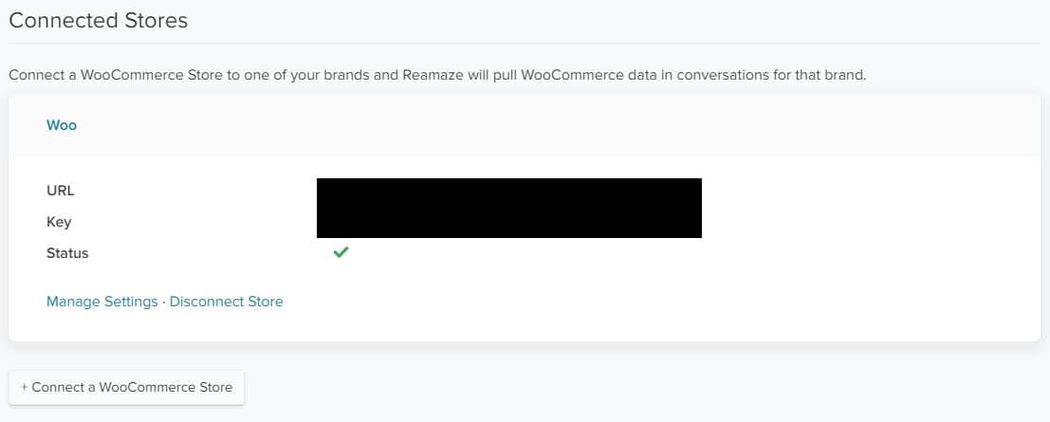The width and height of the screenshot is (1050, 422).
Task: Click the dot separator between Manage and Disconnect
Action: (x=164, y=302)
